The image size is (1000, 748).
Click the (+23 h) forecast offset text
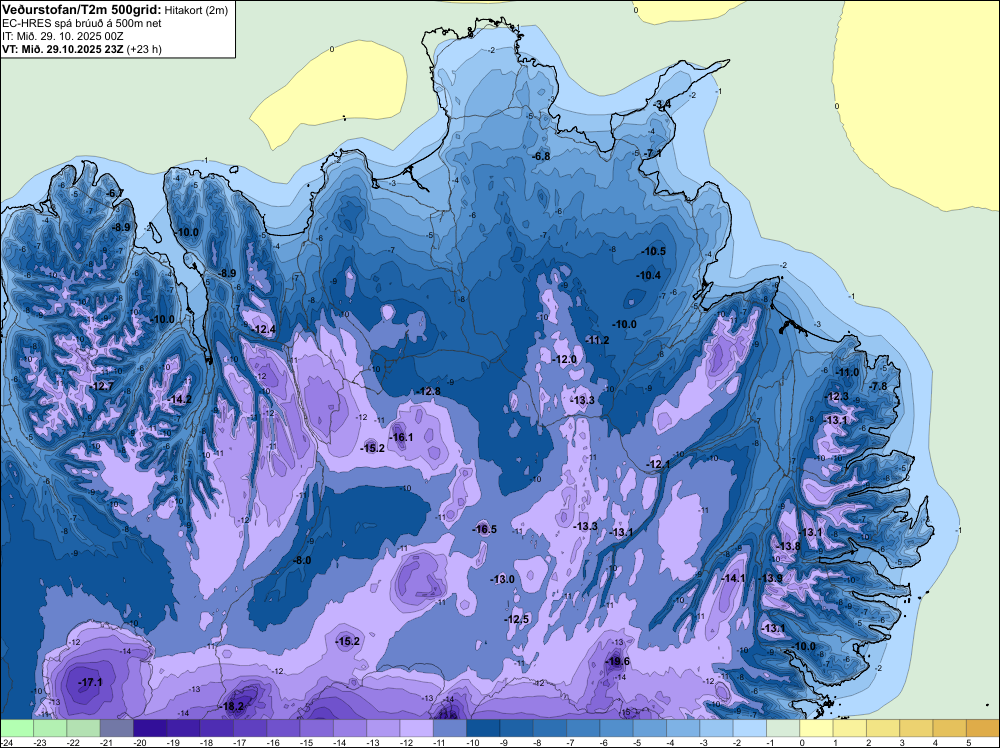(x=144, y=49)
